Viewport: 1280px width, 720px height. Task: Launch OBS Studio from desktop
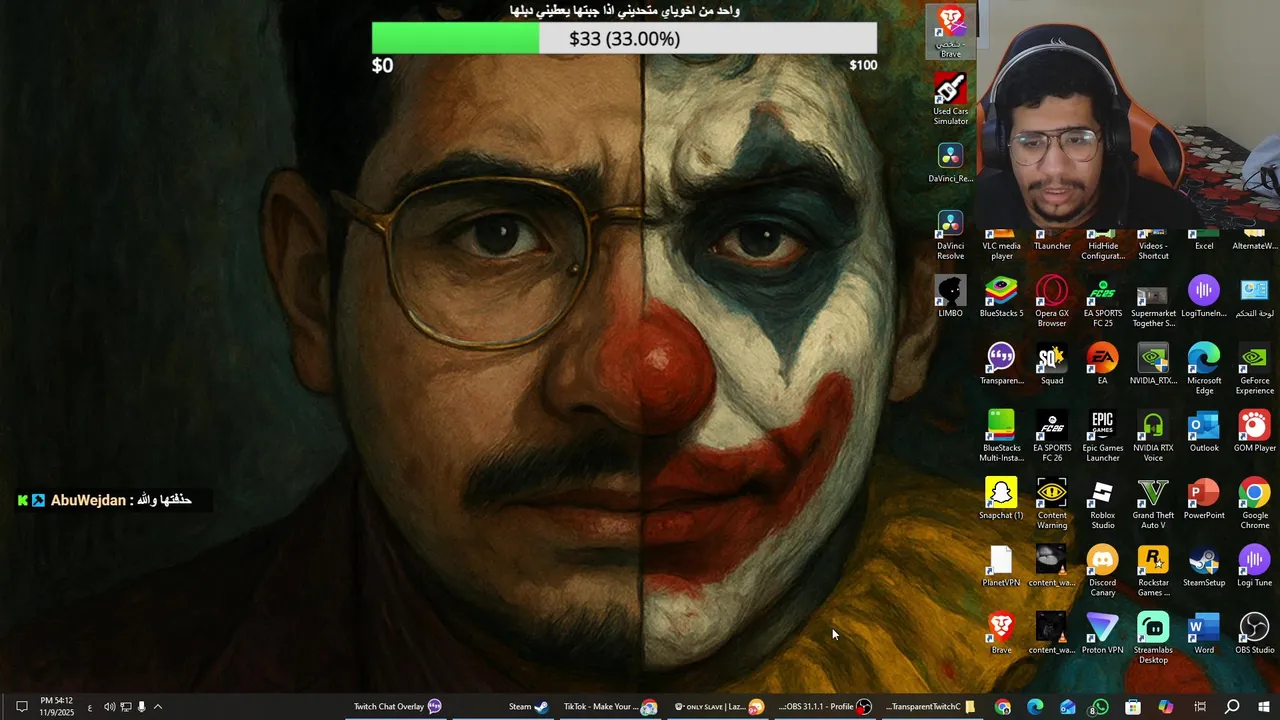1254,633
